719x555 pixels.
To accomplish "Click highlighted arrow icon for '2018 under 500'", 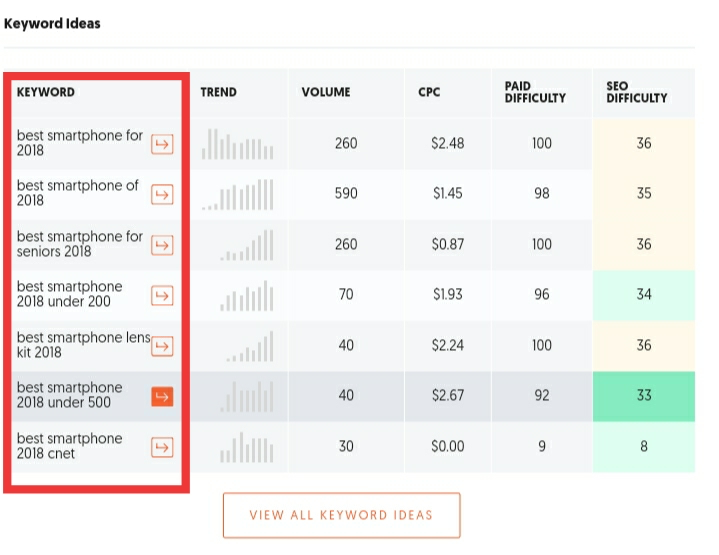I will coord(162,397).
